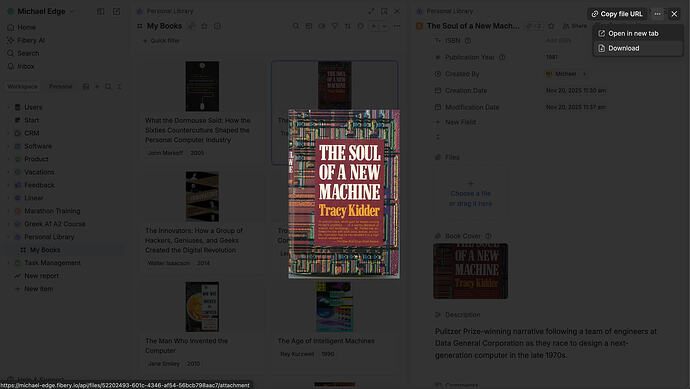Switch to the Personal tab

[x=61, y=87]
